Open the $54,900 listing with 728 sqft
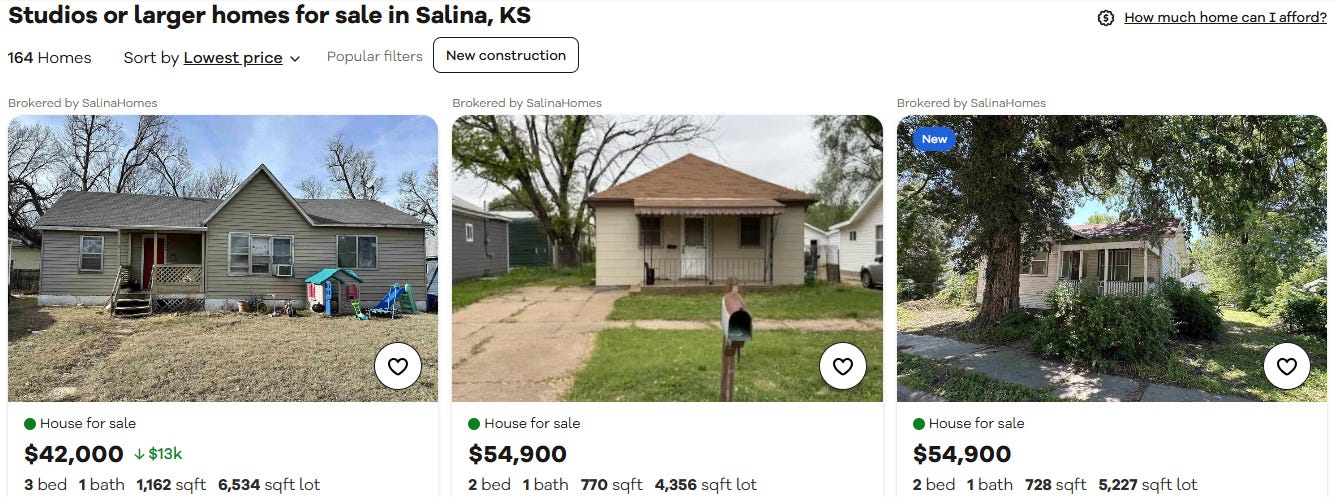 962,454
